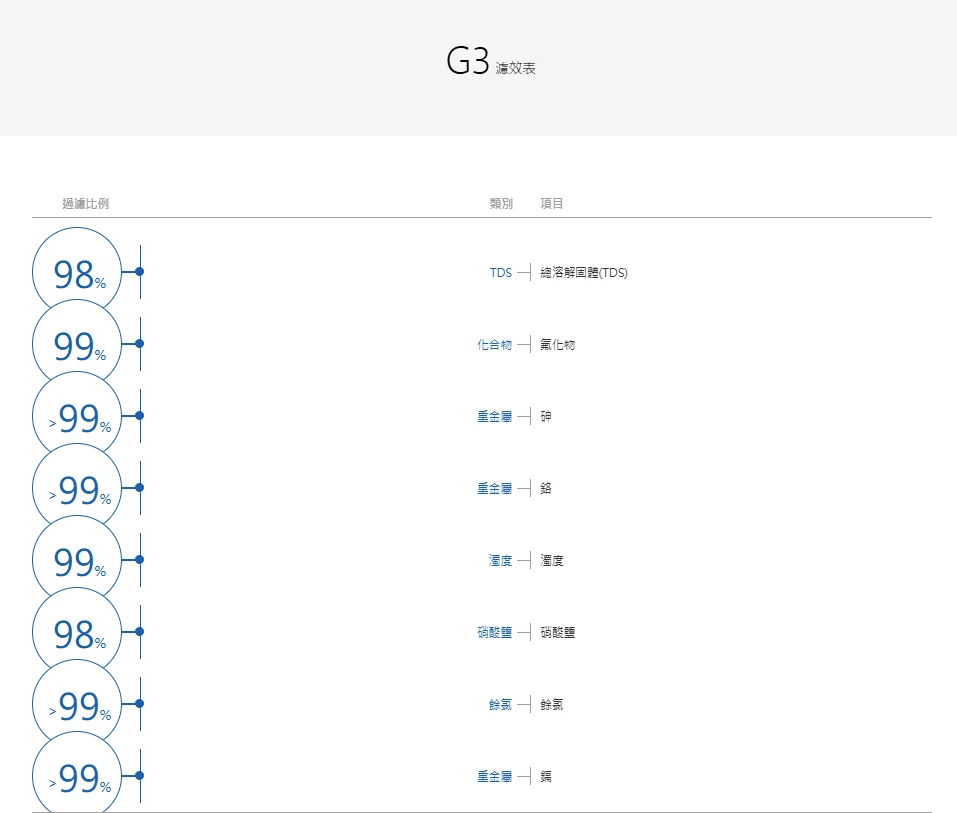
Task: Click the 鉻 item text
Action: coord(546,488)
